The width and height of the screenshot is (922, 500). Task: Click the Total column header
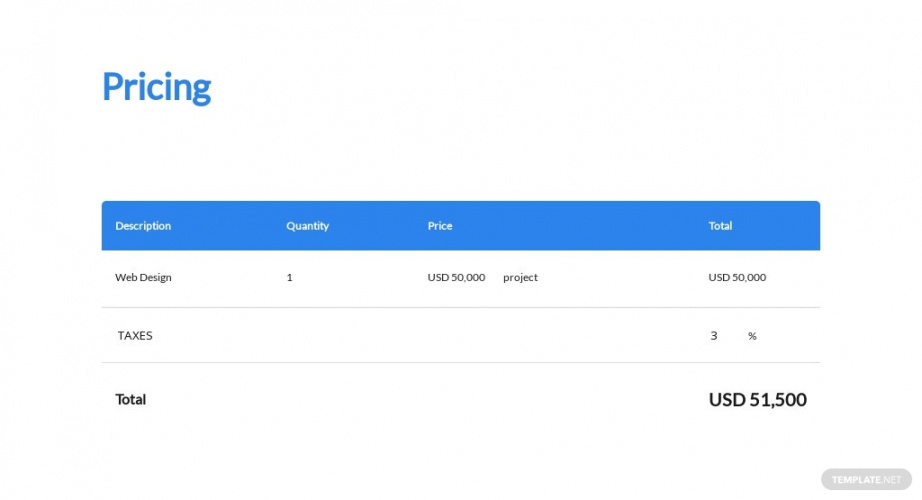[x=720, y=226]
